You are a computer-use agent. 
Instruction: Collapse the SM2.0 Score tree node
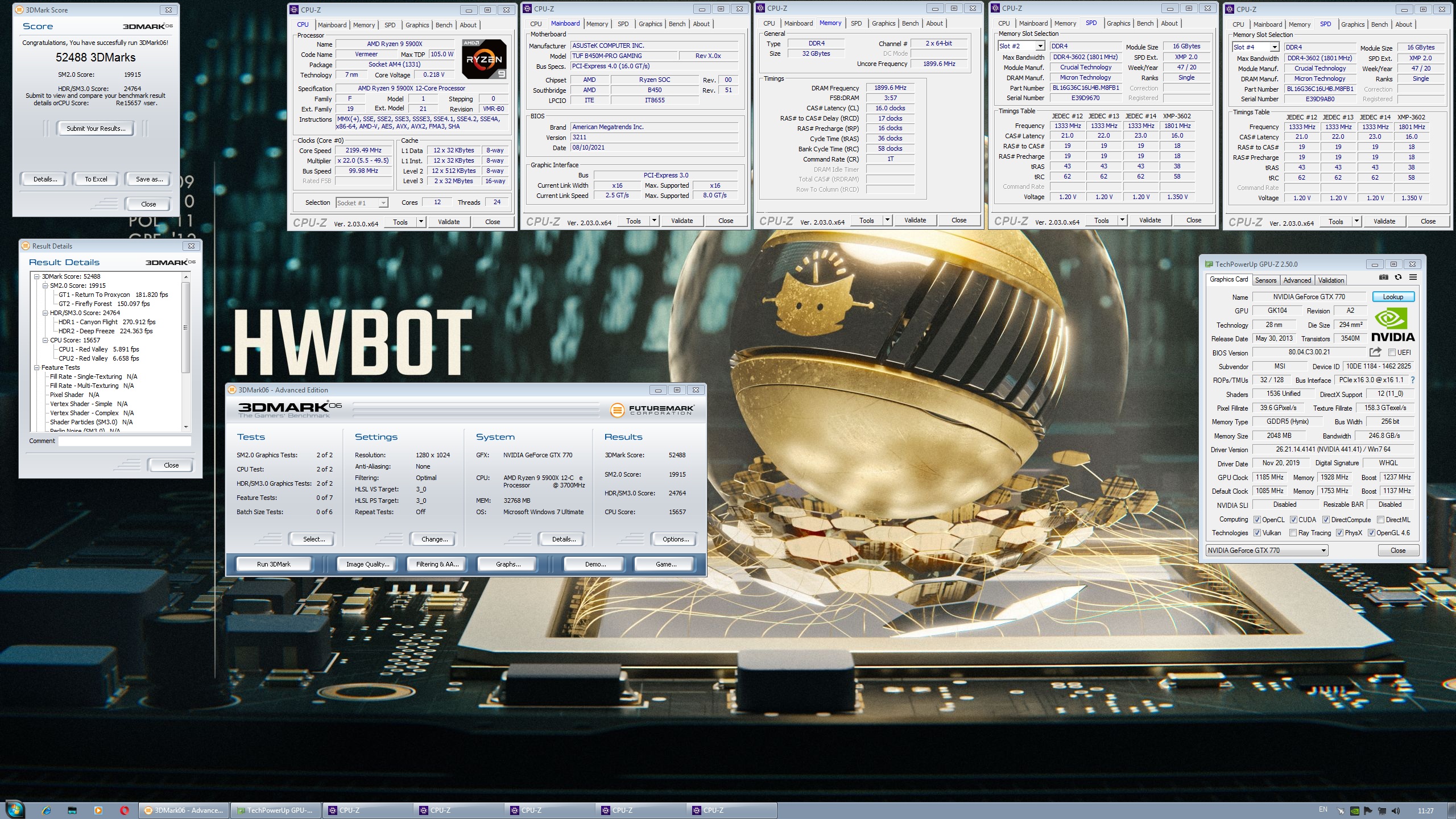(x=45, y=286)
